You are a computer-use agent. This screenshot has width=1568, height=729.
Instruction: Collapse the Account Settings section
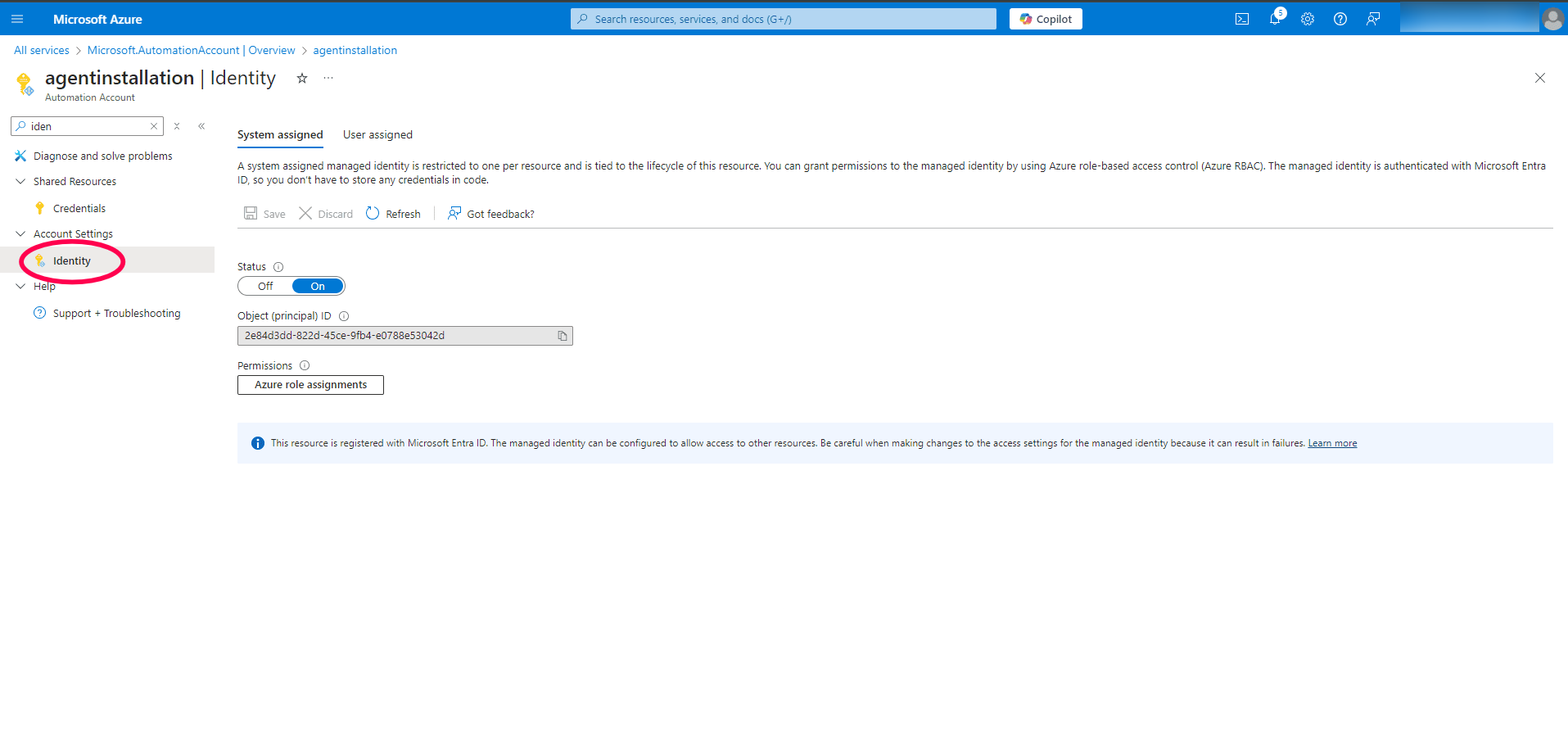point(20,234)
